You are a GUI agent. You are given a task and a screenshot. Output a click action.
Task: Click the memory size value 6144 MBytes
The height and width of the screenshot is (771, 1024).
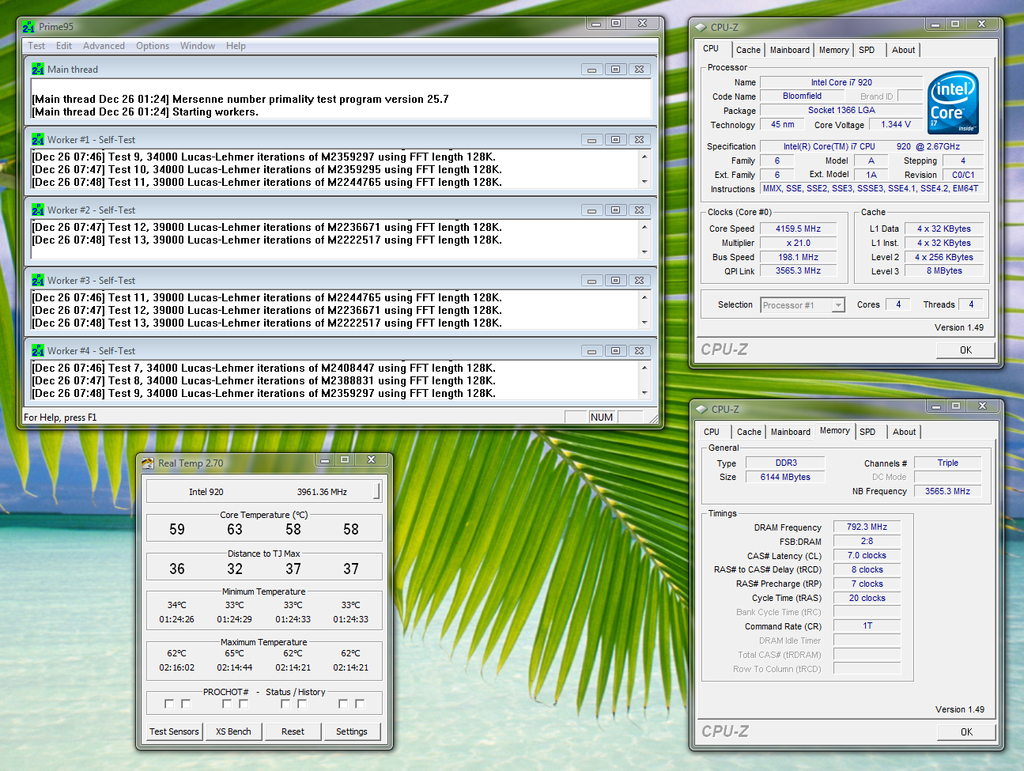point(785,477)
